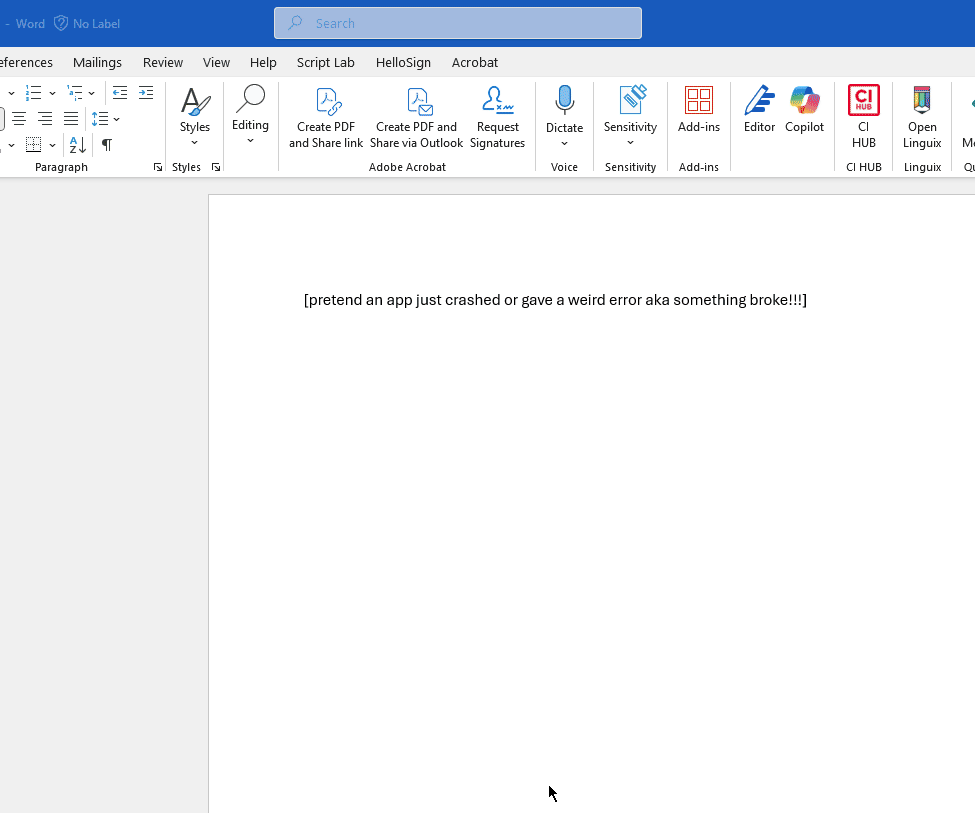
Task: Click Open Linguix icon
Action: point(922,100)
